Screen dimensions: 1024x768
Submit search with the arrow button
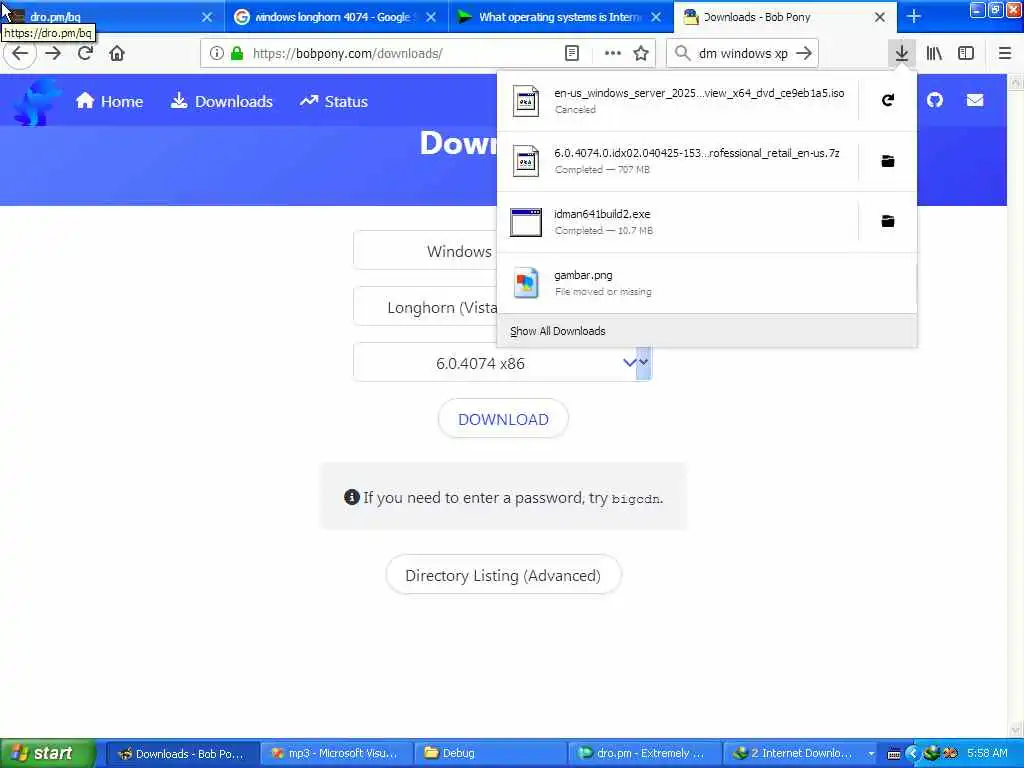point(805,54)
